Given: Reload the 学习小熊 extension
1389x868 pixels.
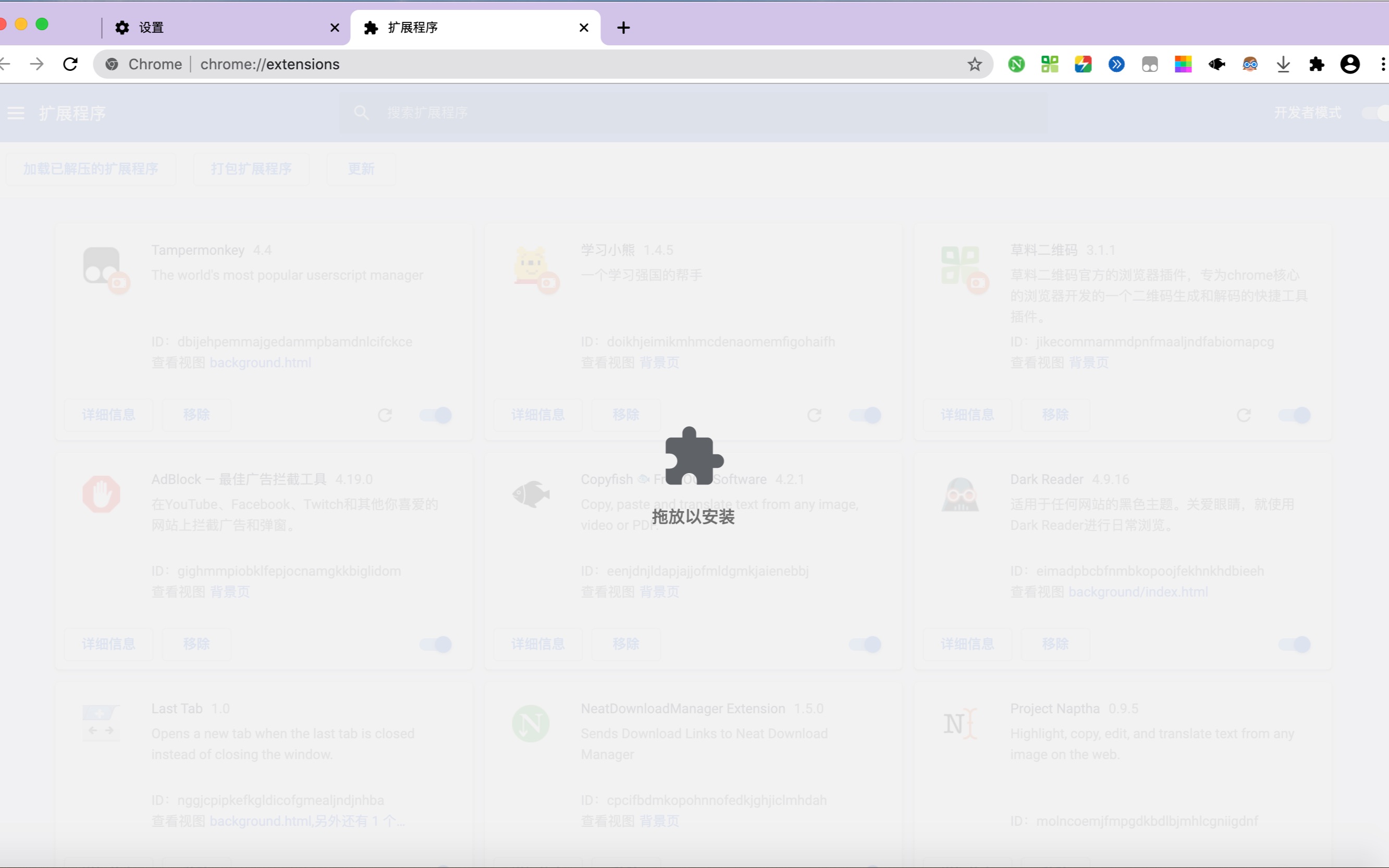Looking at the screenshot, I should [814, 415].
